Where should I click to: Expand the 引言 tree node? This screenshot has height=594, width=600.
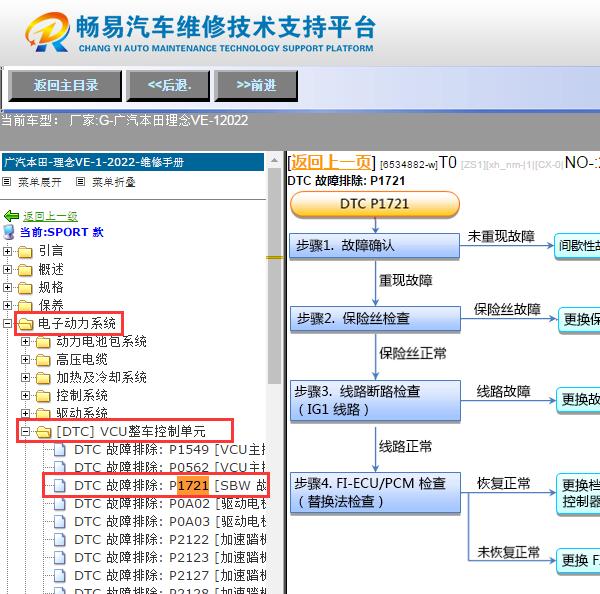7,251
